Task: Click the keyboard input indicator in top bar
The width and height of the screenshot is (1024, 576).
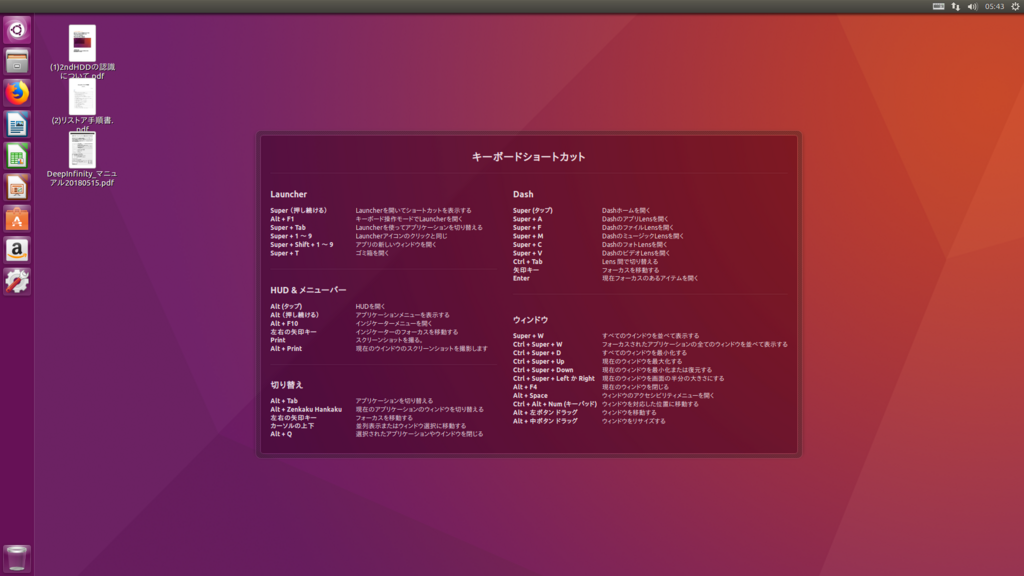Action: click(x=938, y=7)
